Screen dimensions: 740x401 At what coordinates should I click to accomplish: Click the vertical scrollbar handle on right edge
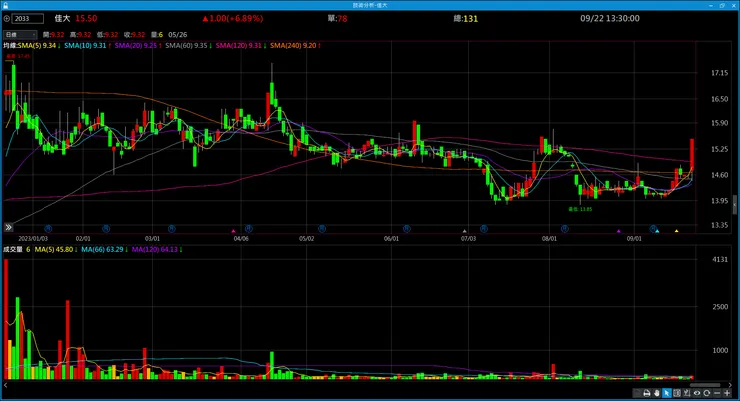coord(735,204)
